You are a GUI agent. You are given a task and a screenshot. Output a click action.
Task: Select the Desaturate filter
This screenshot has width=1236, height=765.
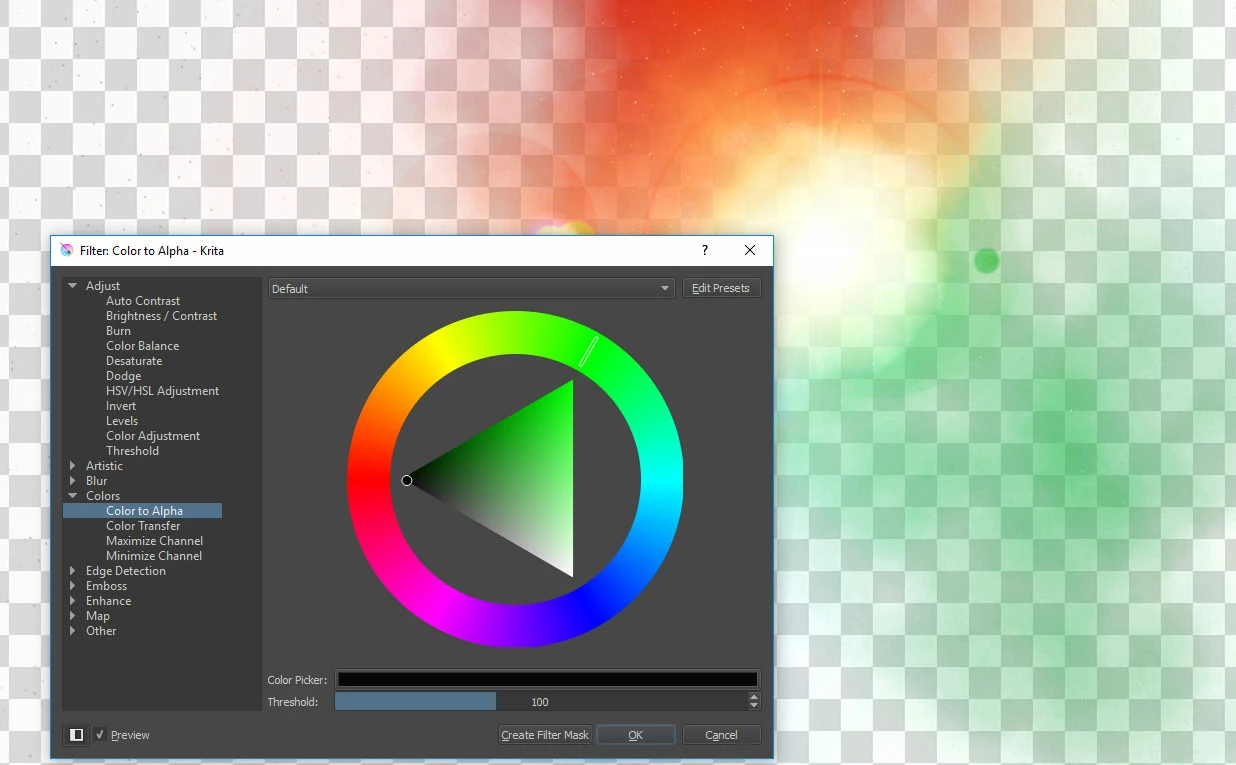134,361
